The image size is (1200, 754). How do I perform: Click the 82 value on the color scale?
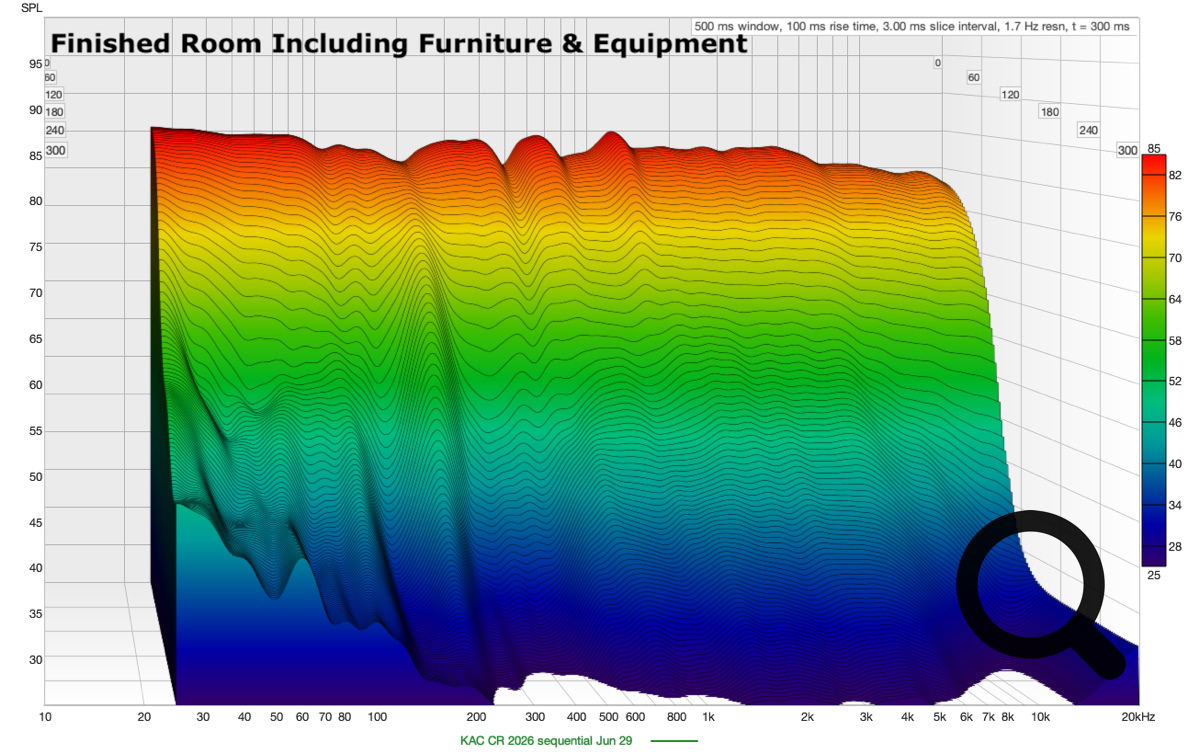tap(1176, 174)
